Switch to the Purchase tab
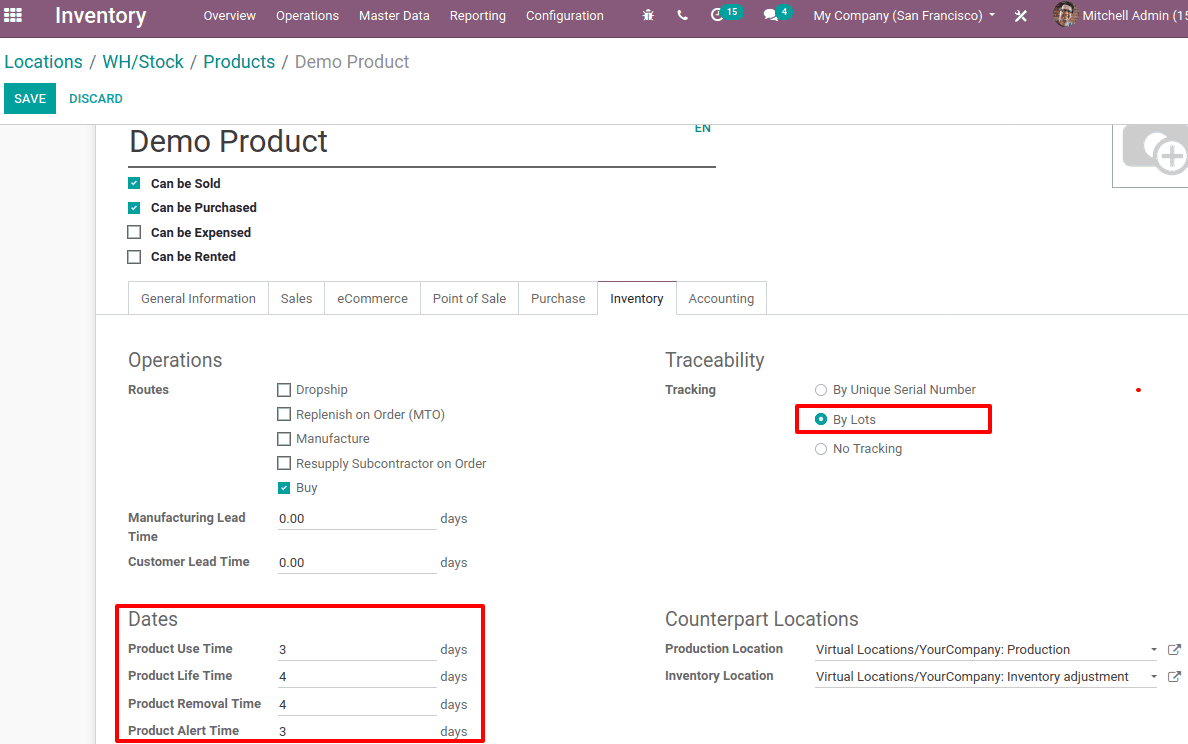This screenshot has width=1188, height=744. pyautogui.click(x=558, y=299)
